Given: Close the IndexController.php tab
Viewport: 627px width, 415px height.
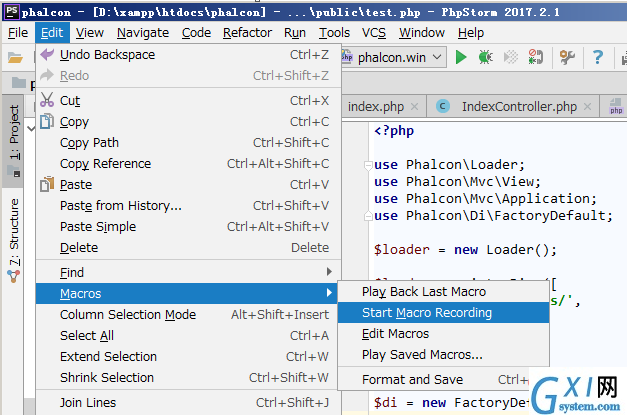Looking at the screenshot, I should pyautogui.click(x=587, y=107).
